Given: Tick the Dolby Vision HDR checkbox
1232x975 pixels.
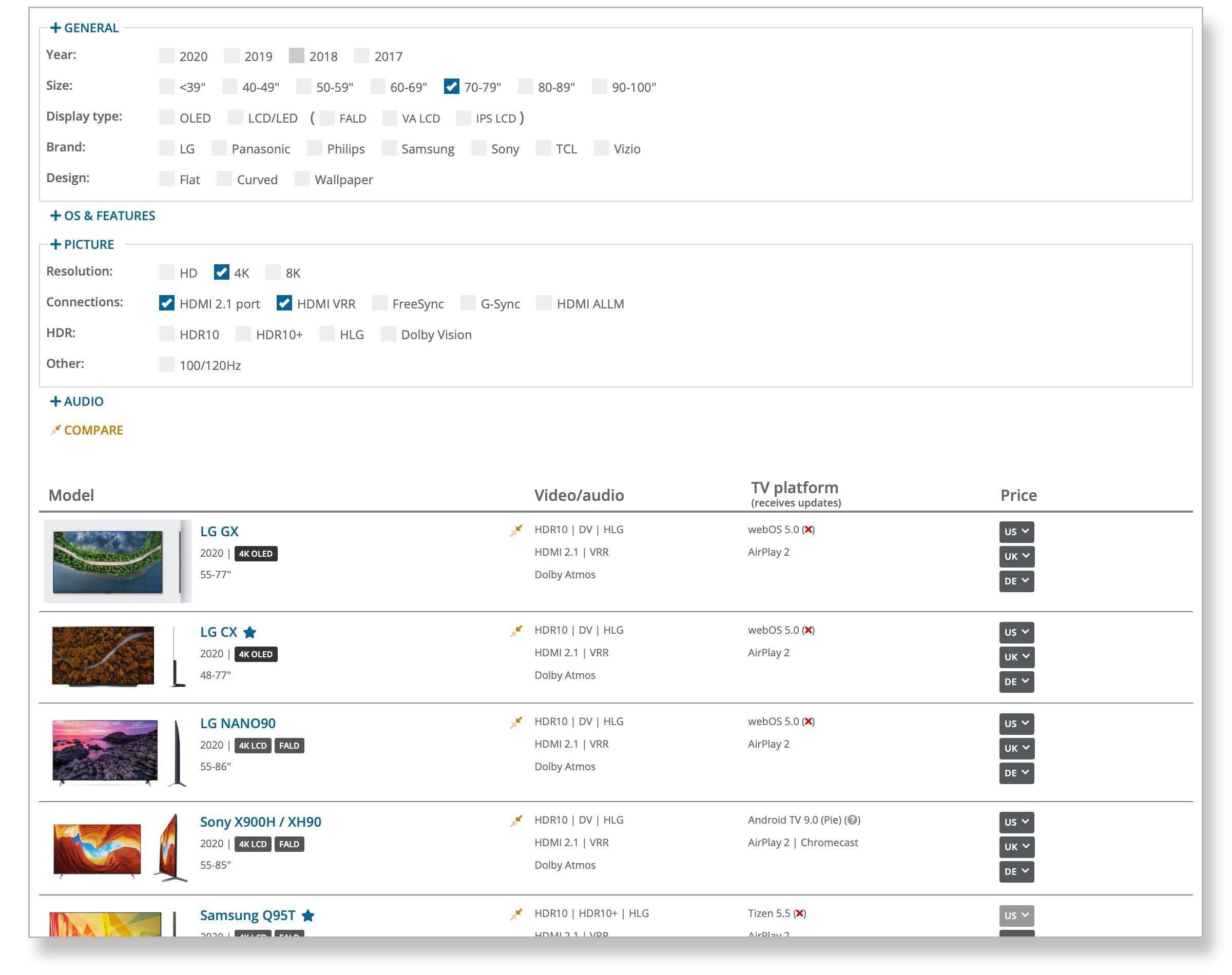Looking at the screenshot, I should [x=388, y=334].
